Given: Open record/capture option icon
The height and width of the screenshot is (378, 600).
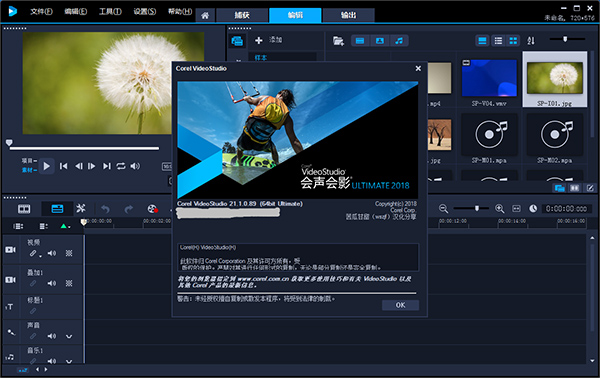Looking at the screenshot, I should [x=153, y=209].
